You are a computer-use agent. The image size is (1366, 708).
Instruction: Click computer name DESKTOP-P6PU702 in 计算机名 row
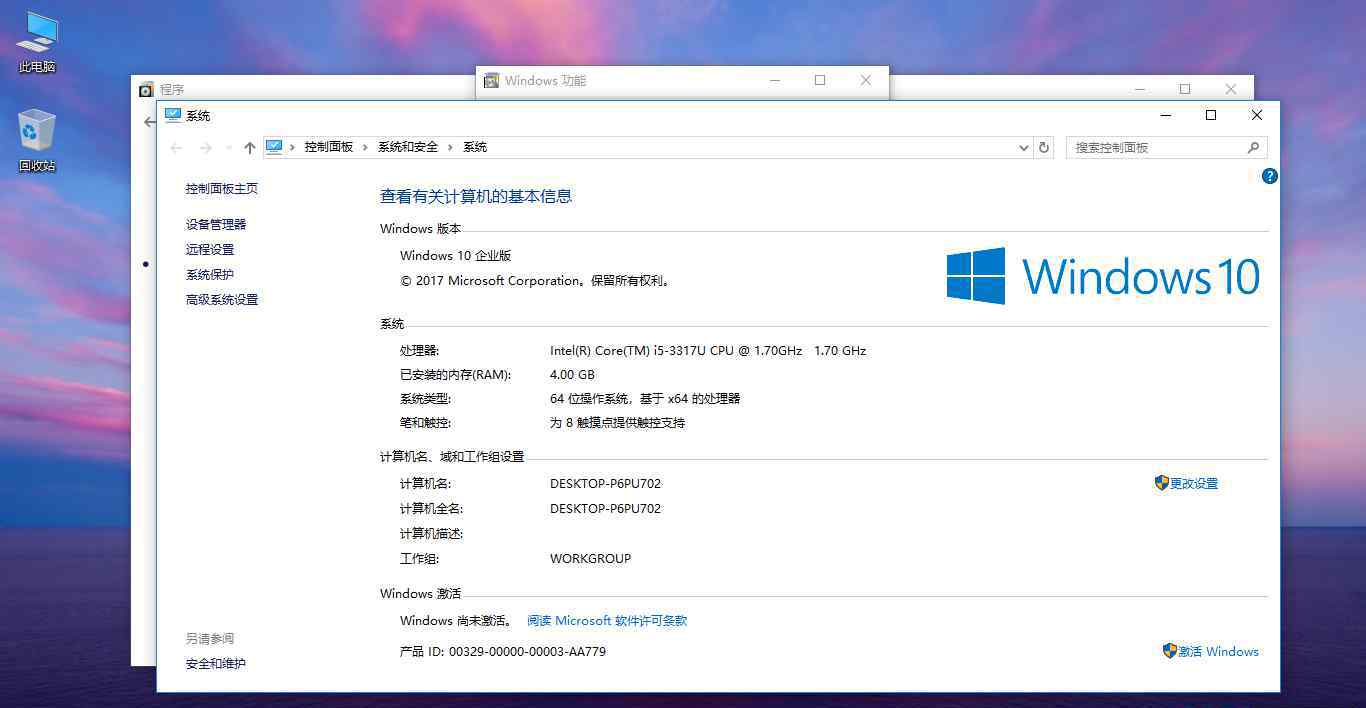tap(605, 483)
